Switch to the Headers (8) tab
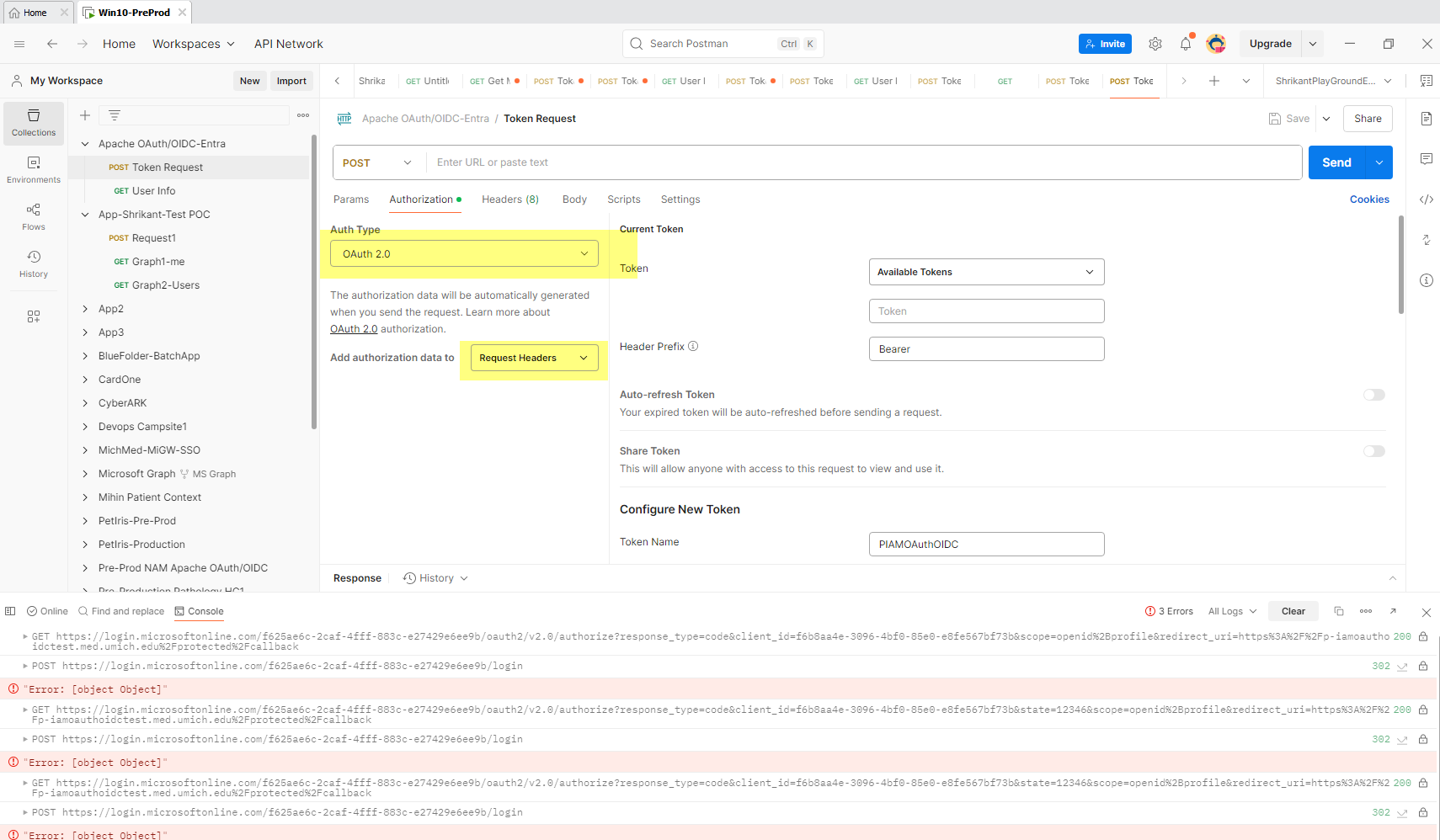Screen dimensions: 1440x840 (x=510, y=199)
